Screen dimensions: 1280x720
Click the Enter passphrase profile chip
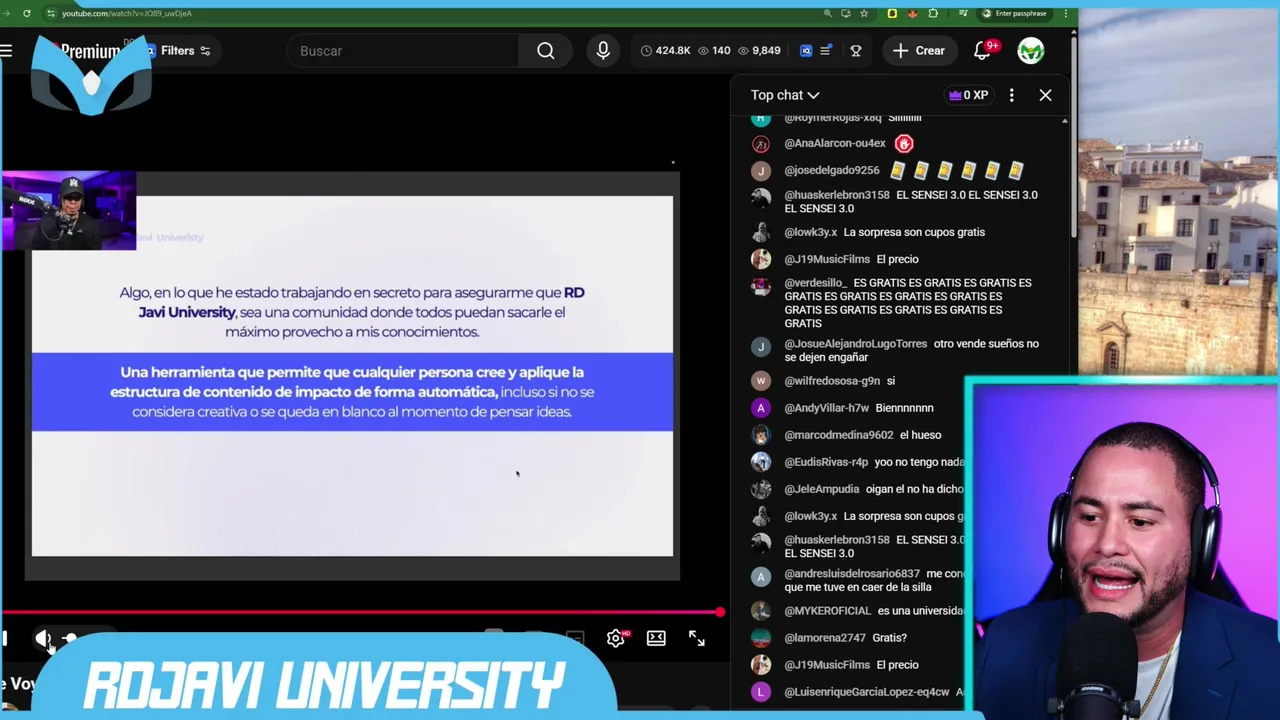[1014, 13]
